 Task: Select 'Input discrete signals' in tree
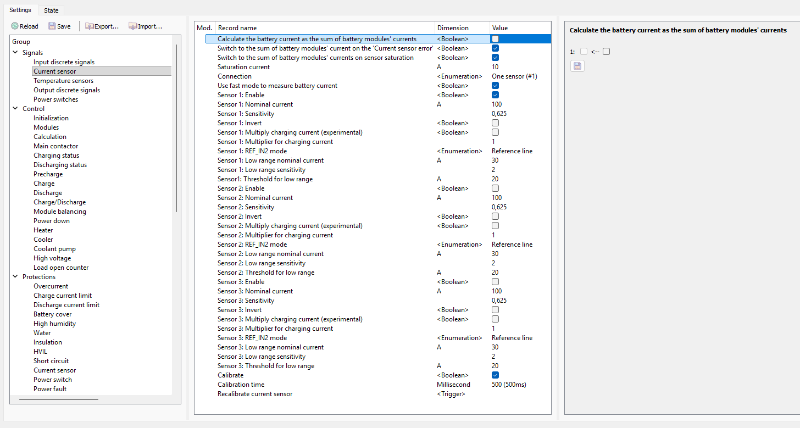click(64, 62)
